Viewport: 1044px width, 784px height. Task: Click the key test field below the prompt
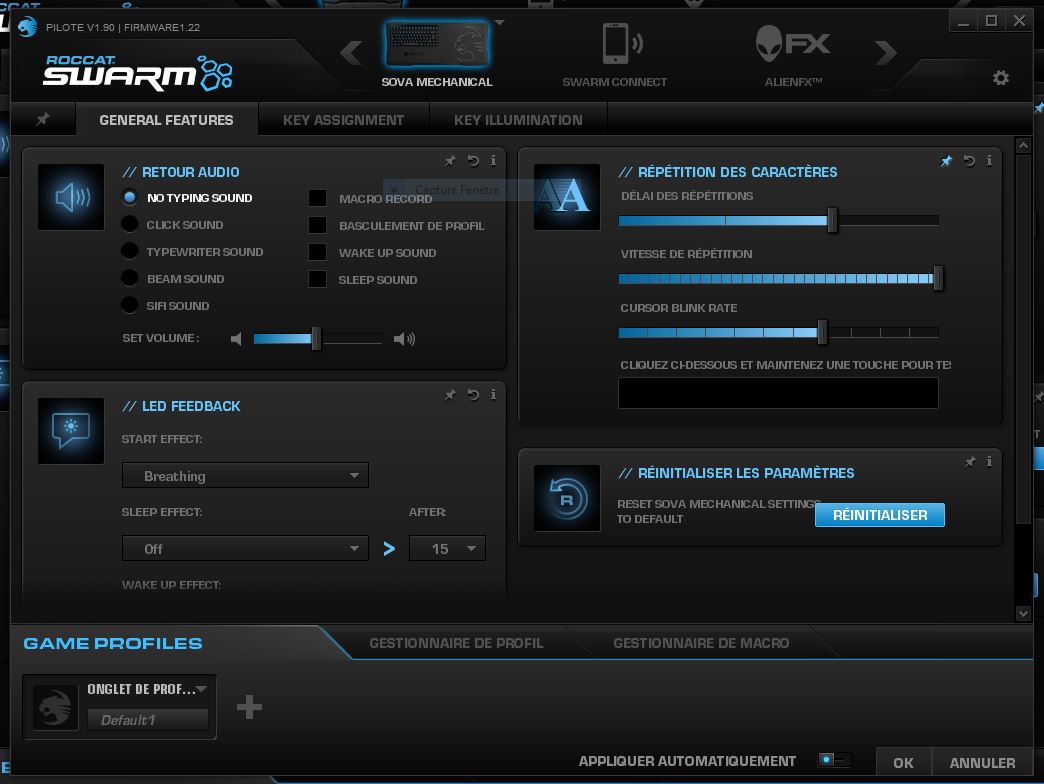777,392
